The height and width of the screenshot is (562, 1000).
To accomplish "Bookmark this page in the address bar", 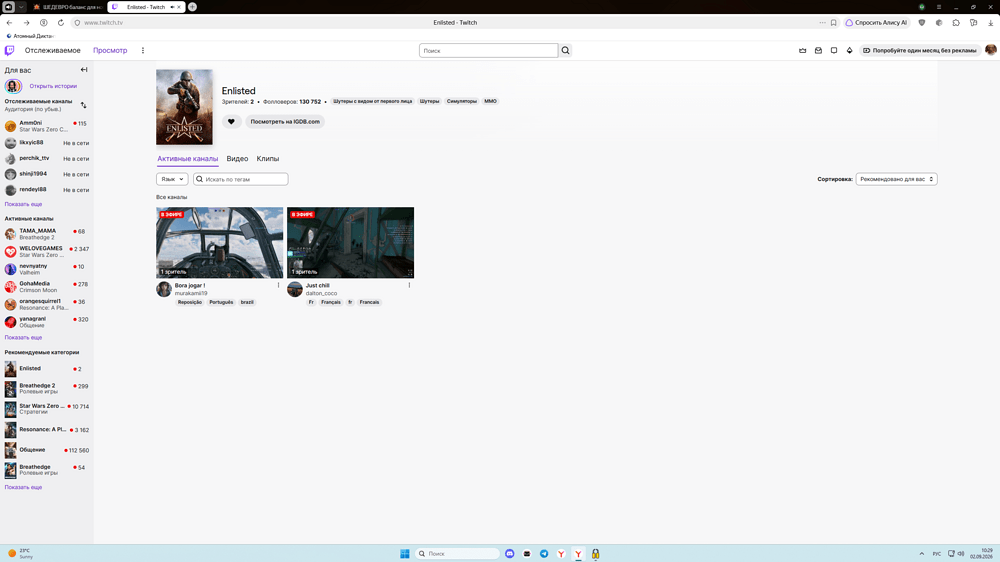I will (834, 22).
